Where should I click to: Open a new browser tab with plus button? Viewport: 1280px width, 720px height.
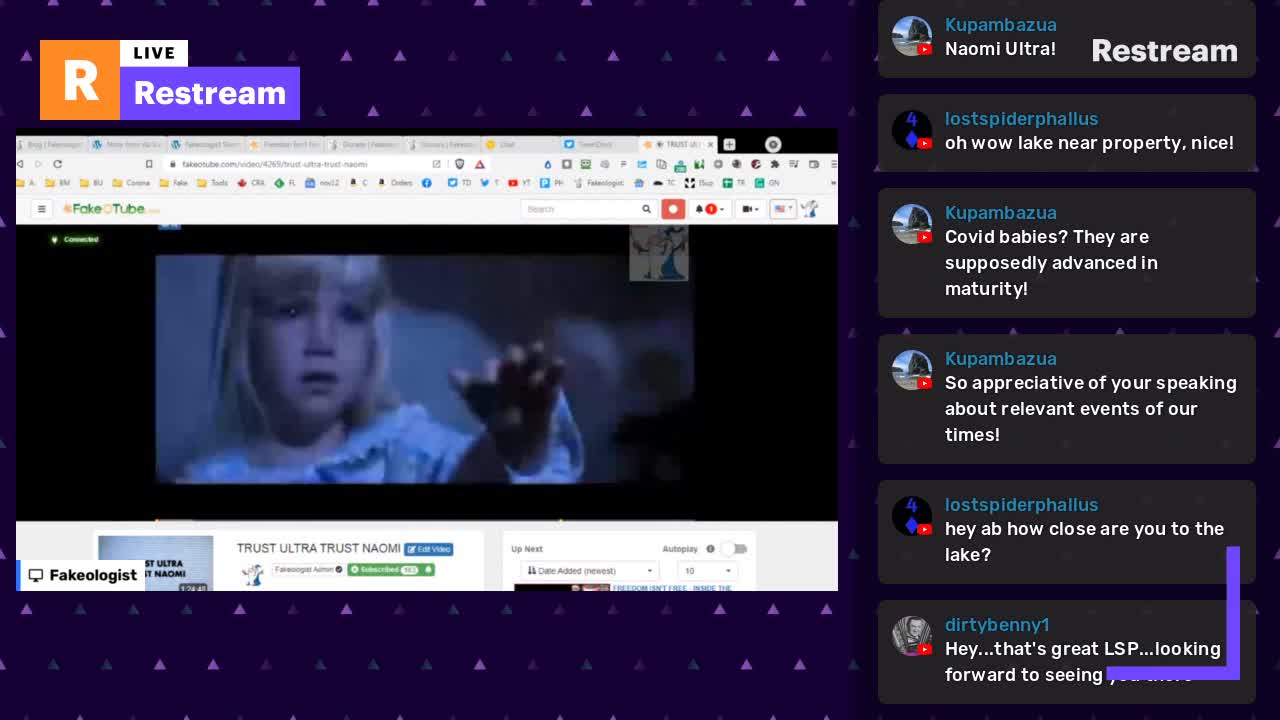(729, 145)
